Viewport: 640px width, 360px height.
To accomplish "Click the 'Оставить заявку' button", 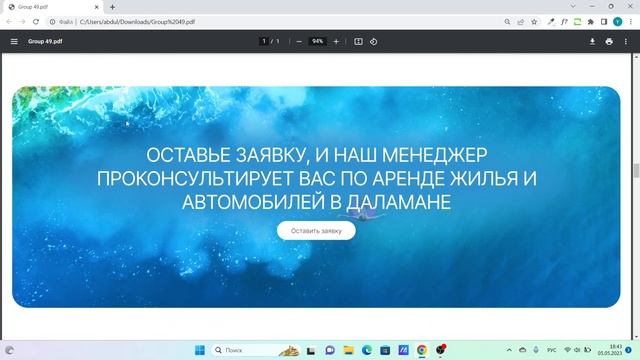I will click(x=316, y=231).
